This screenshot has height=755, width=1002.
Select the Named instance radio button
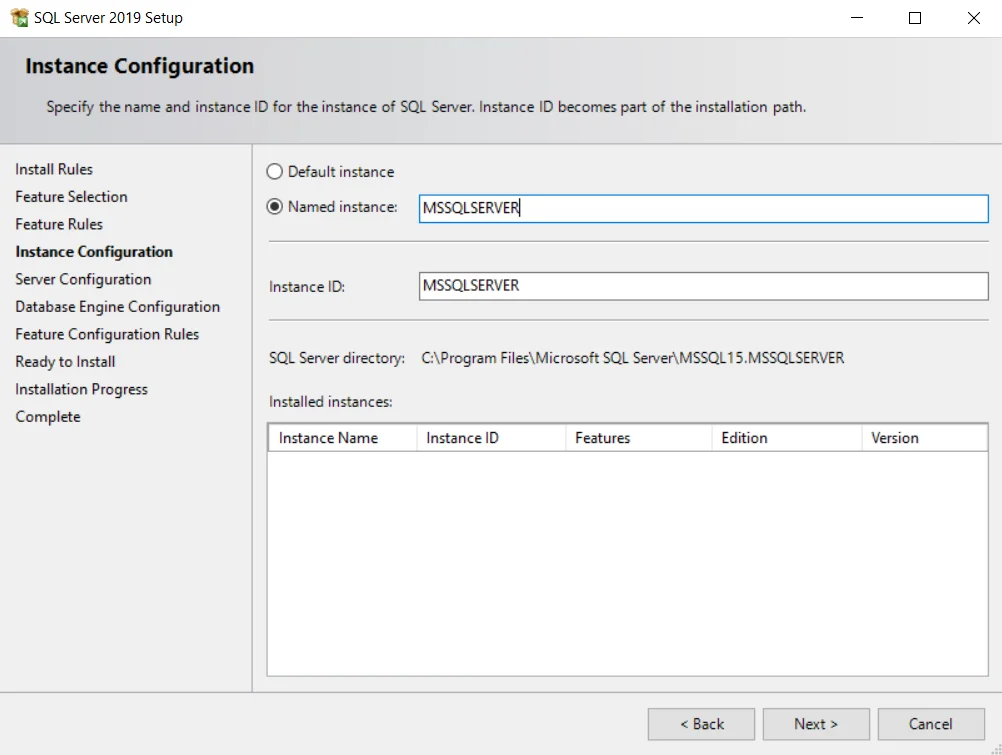click(x=274, y=206)
